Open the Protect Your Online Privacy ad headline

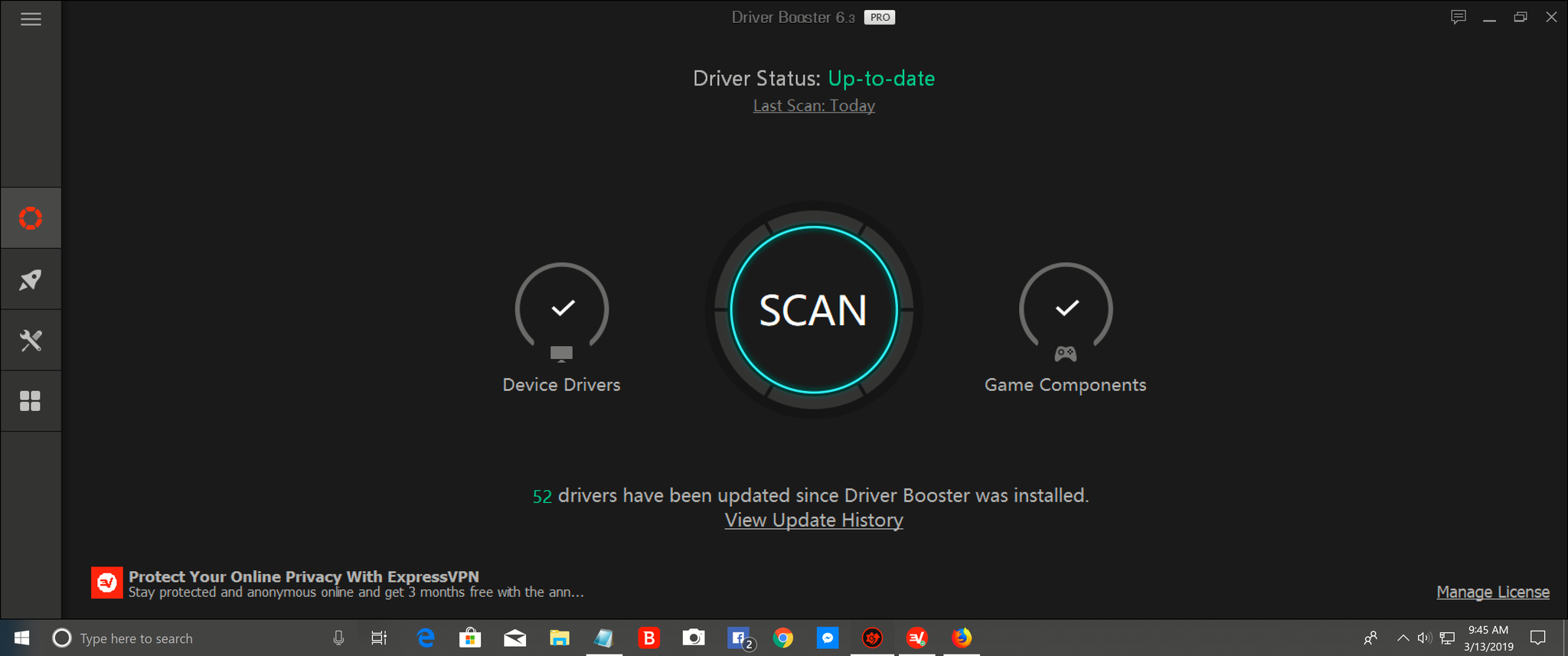tap(304, 576)
